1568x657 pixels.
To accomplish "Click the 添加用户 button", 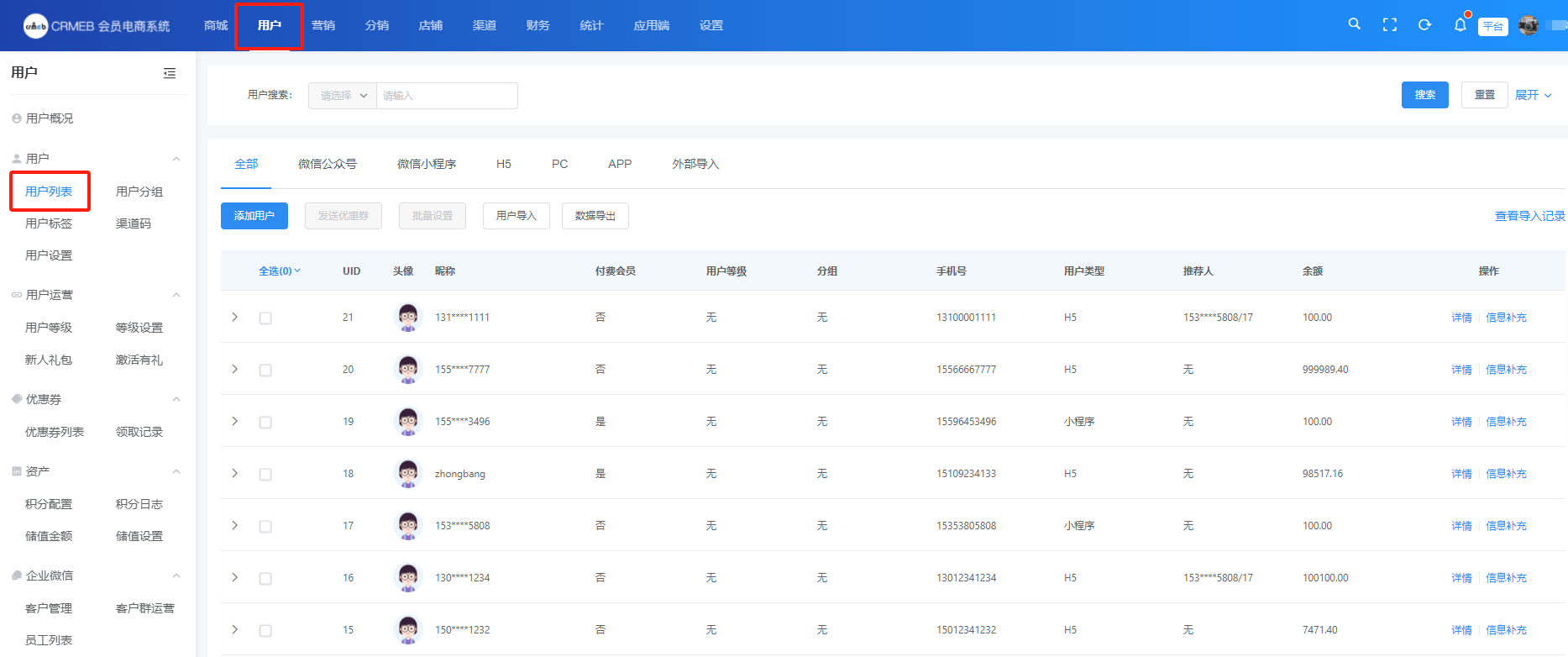I will pos(254,216).
